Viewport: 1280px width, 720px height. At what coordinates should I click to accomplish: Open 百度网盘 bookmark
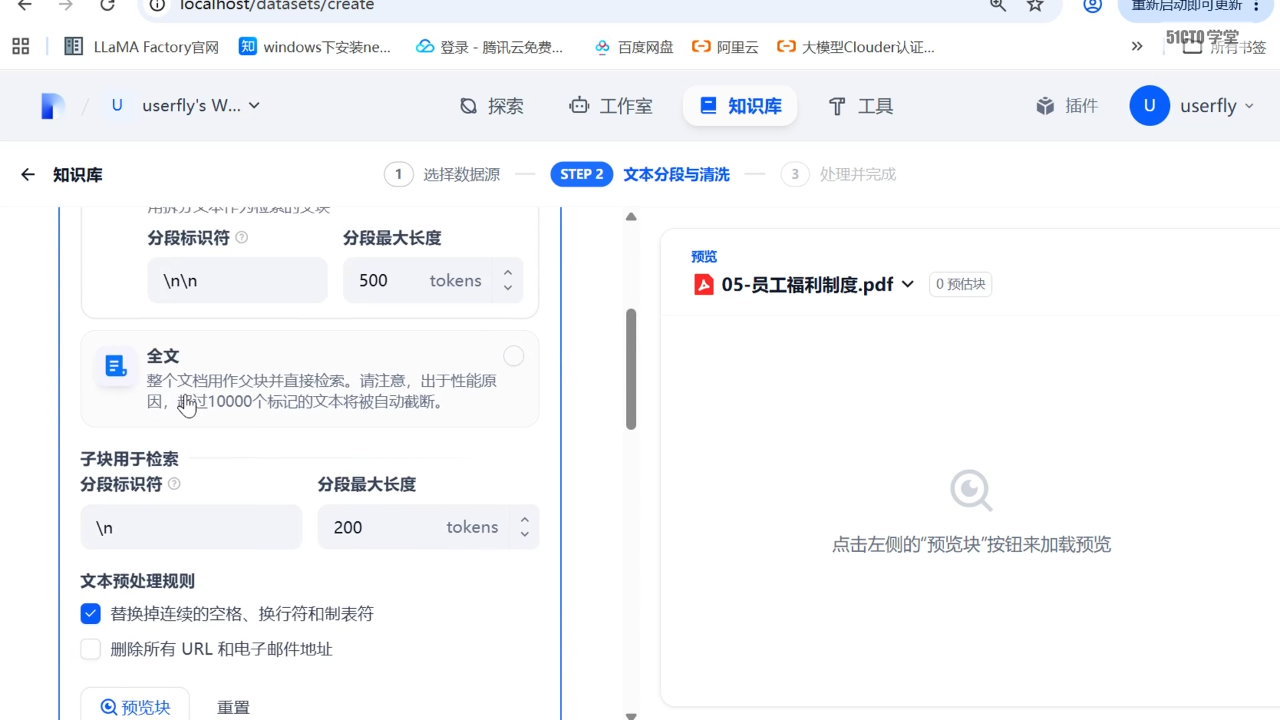click(x=634, y=46)
